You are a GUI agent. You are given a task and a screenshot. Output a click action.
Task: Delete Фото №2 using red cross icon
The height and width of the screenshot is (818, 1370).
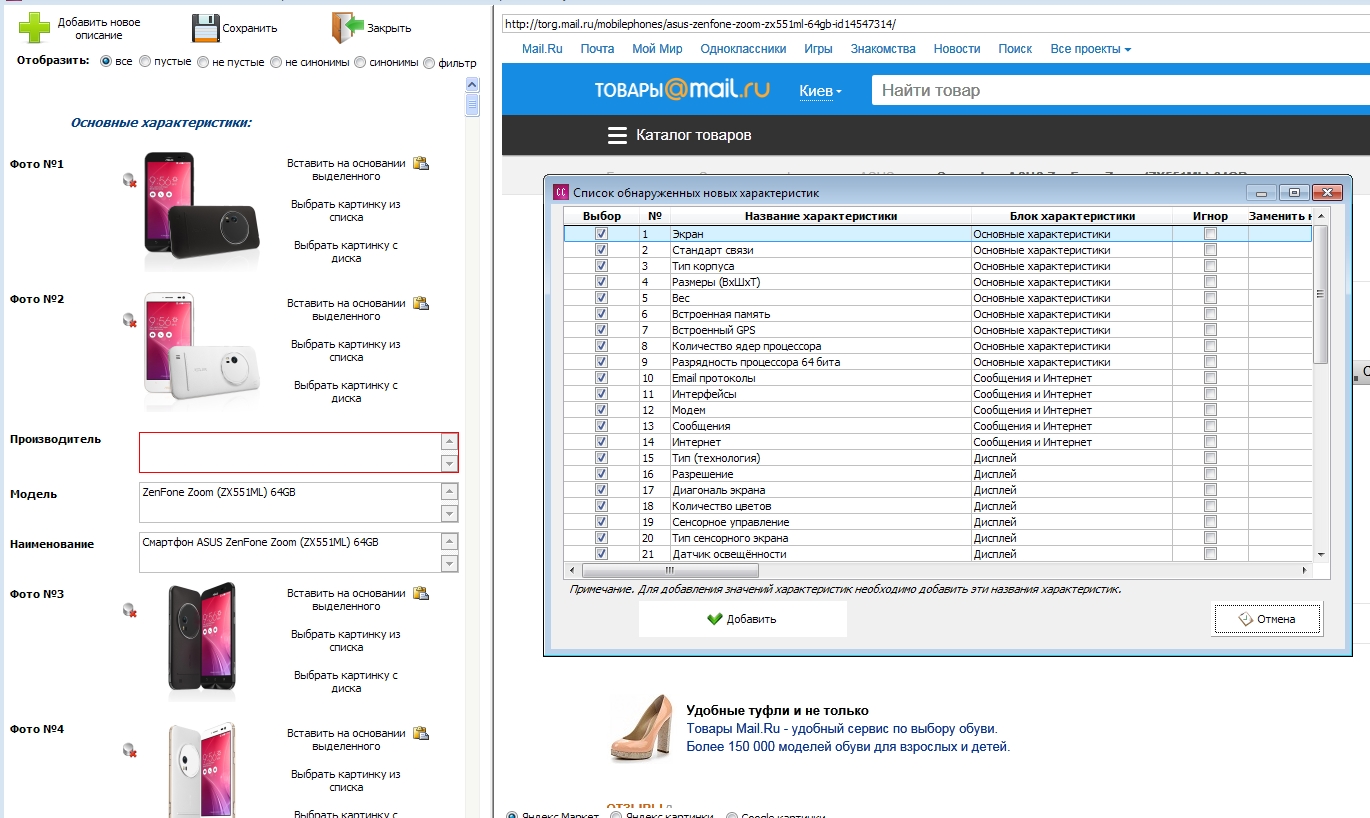point(129,320)
